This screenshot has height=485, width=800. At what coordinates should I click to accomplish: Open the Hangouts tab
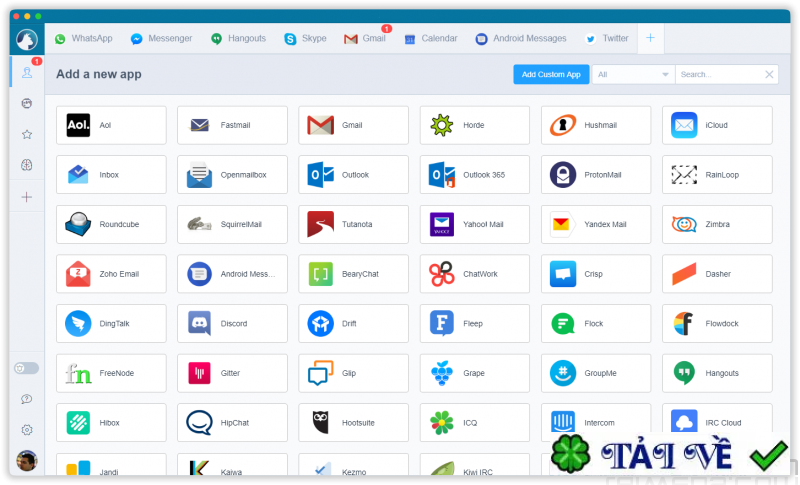point(239,38)
